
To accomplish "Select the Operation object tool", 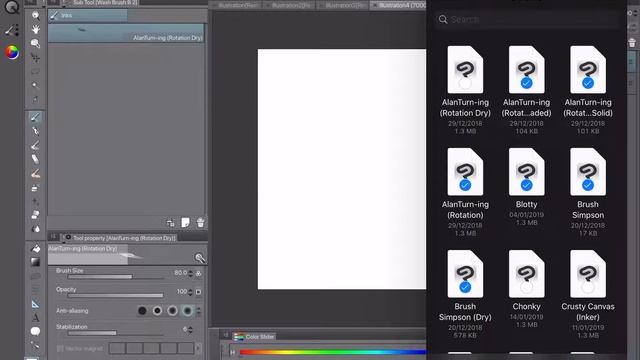I will 36,43.
